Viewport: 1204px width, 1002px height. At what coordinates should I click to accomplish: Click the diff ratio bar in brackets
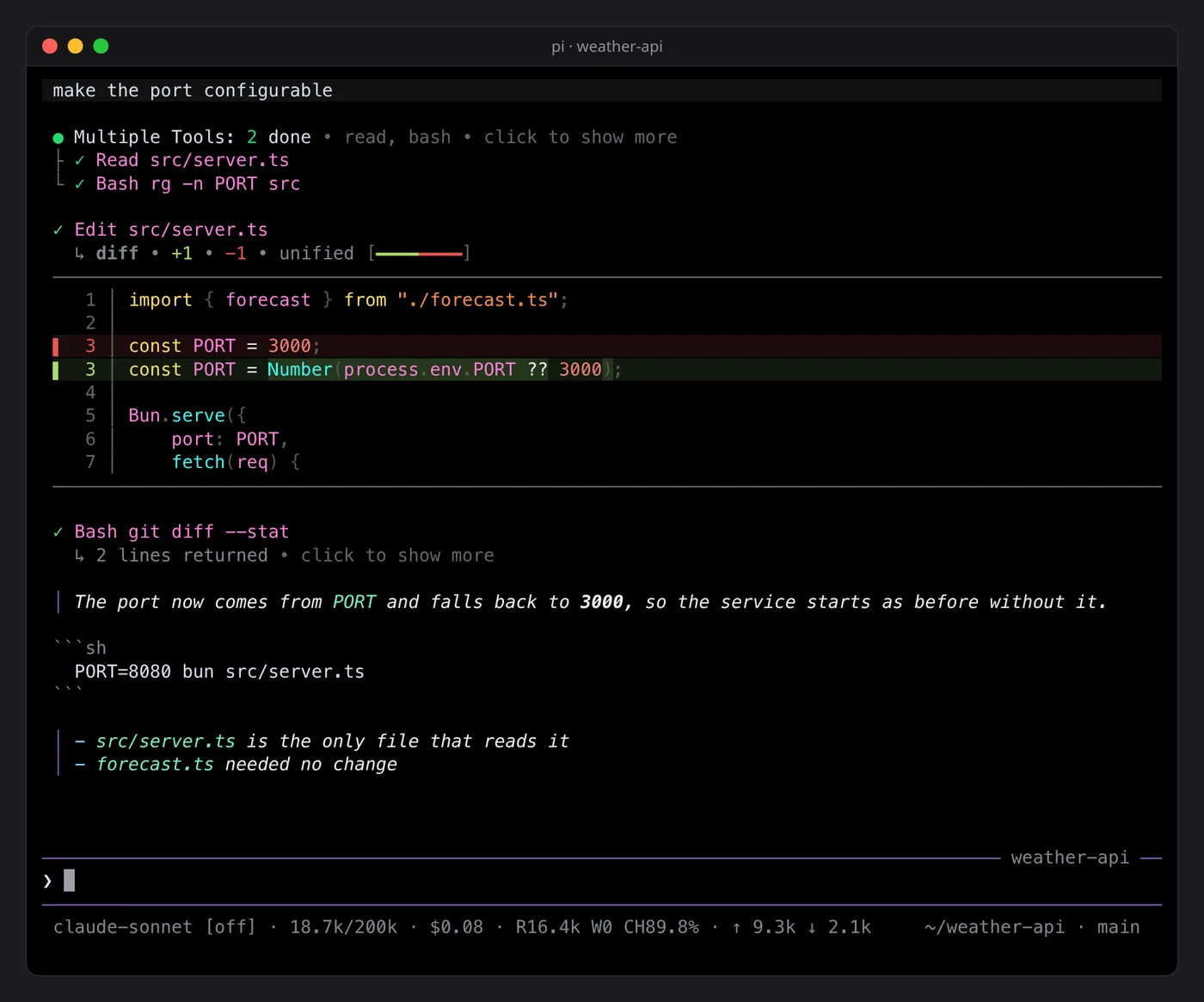coord(419,254)
